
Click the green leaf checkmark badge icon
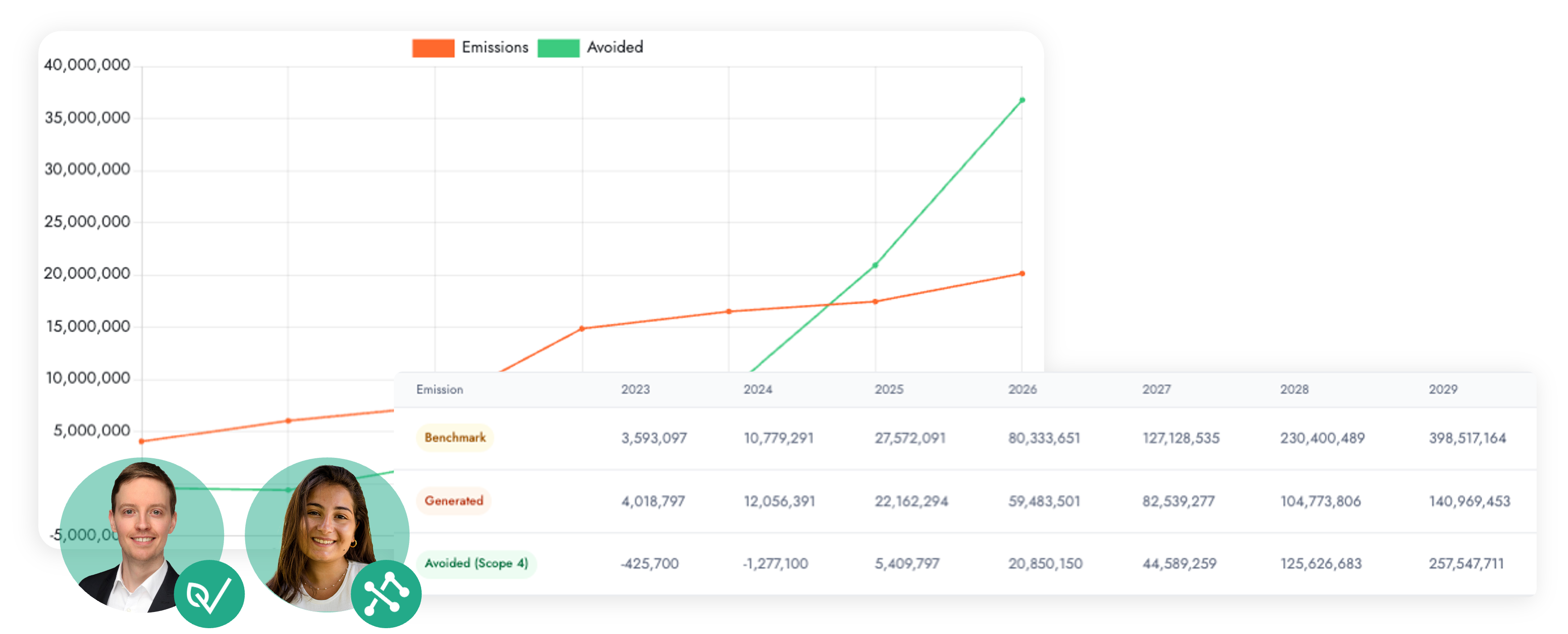[x=209, y=594]
